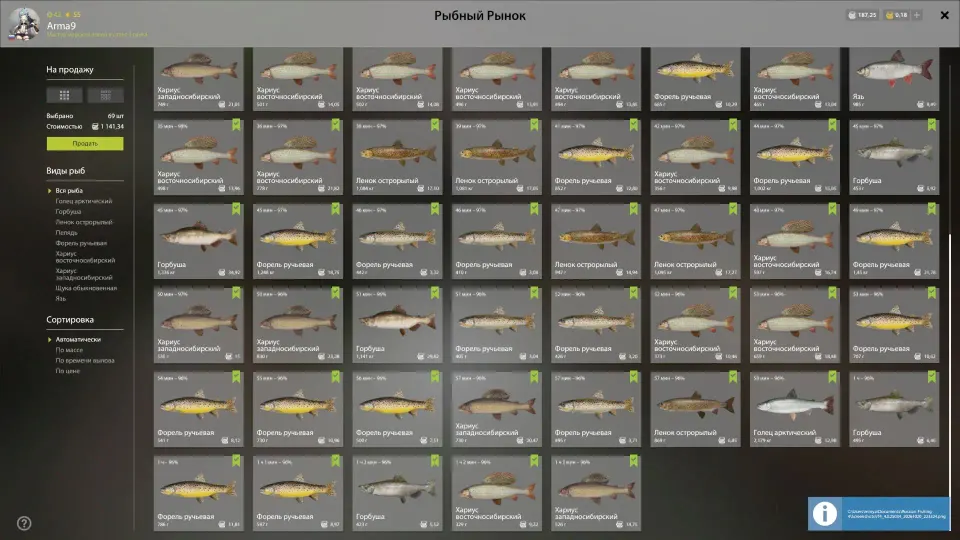Click the На продажу heading
The height and width of the screenshot is (540, 960).
(70, 69)
